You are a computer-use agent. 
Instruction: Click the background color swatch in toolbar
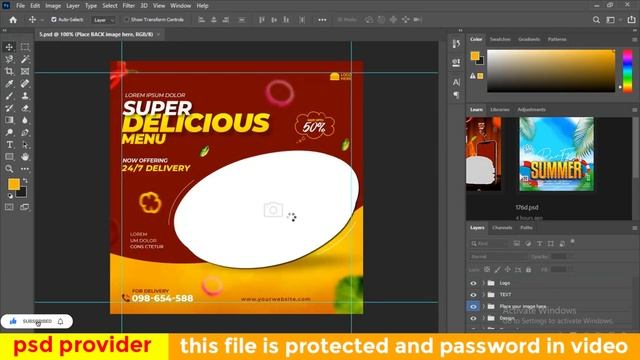point(22,192)
